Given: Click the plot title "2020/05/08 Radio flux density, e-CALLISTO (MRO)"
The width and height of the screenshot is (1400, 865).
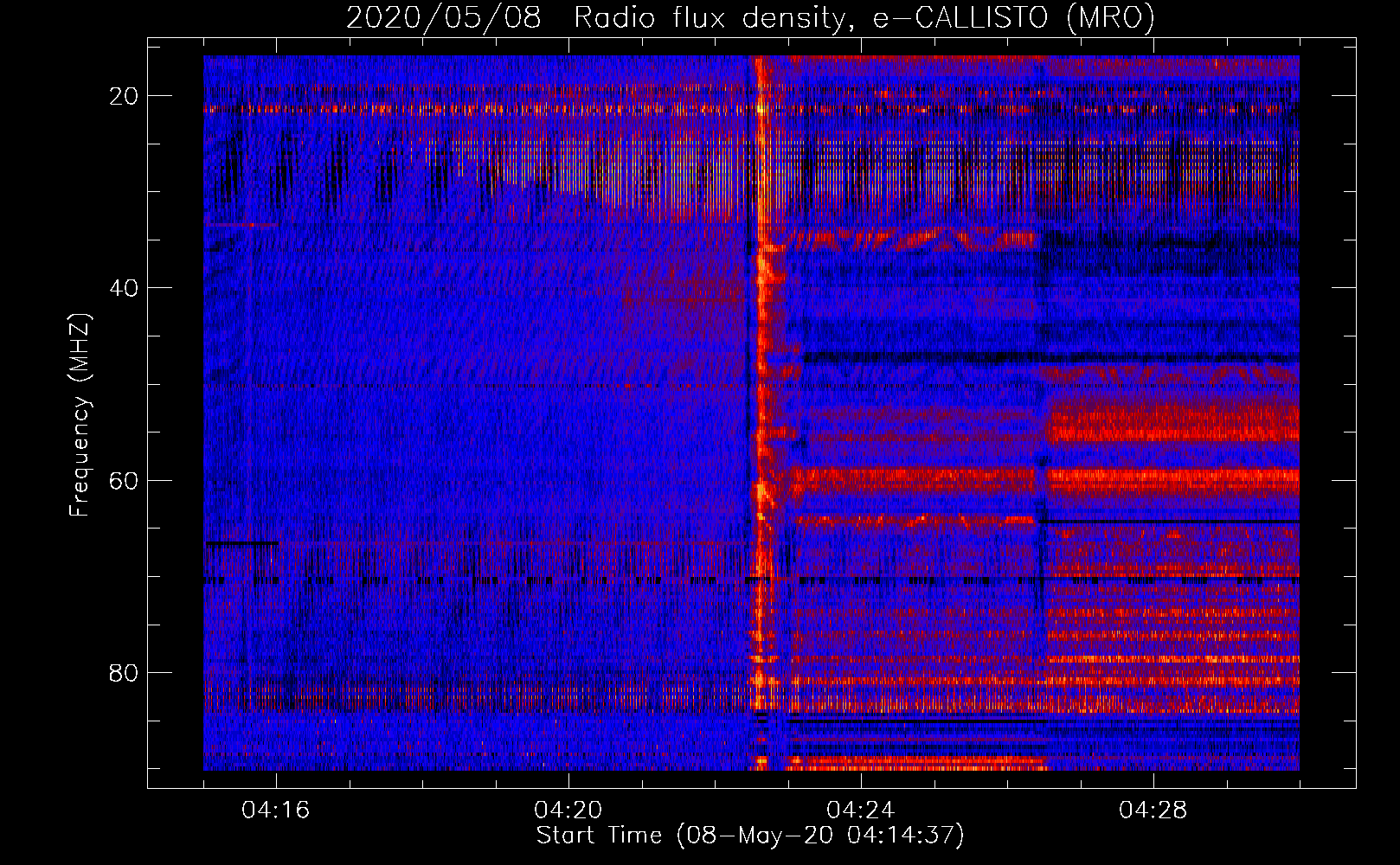Looking at the screenshot, I should [x=750, y=18].
